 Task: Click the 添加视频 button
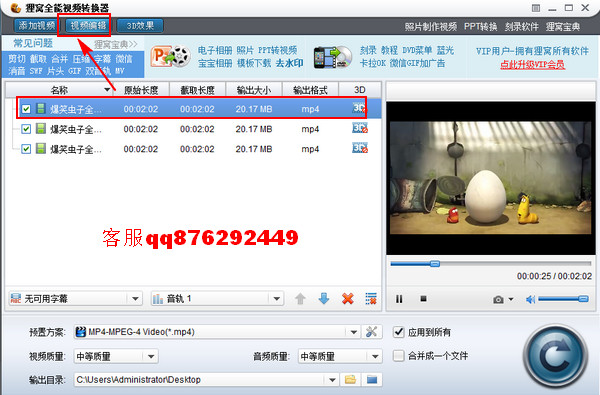click(x=36, y=26)
